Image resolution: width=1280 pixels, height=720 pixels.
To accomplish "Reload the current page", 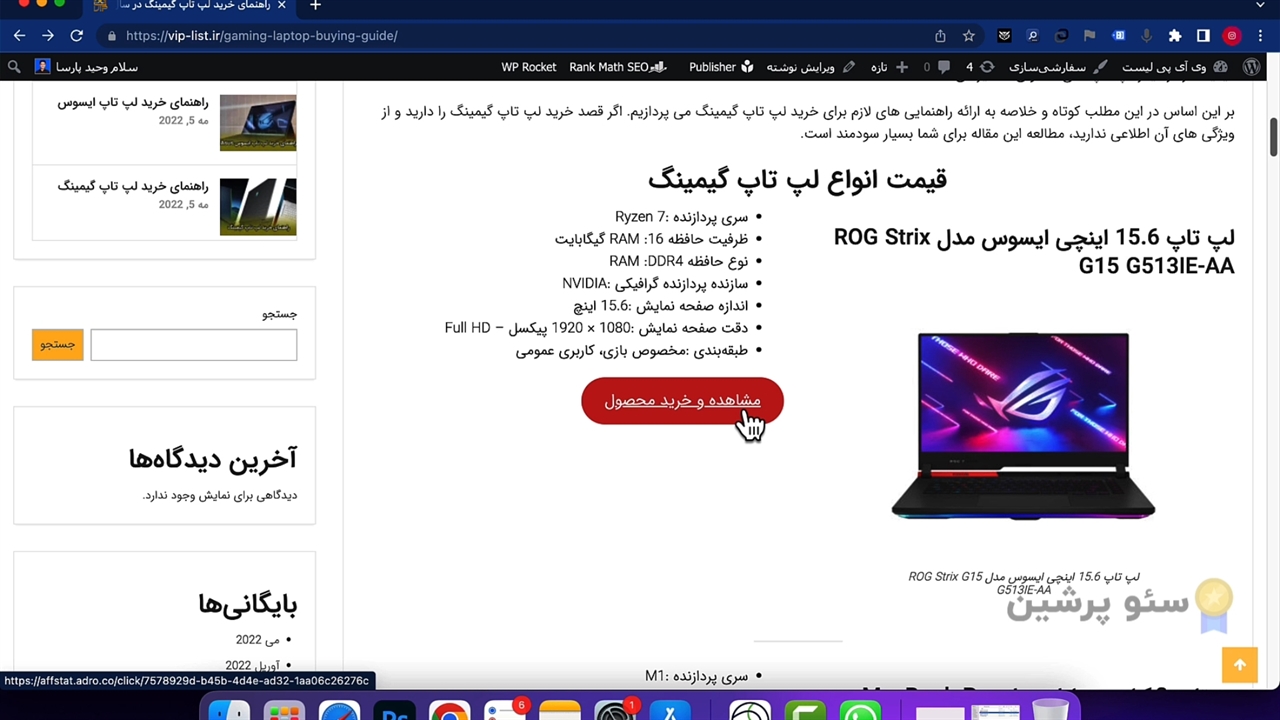I will pyautogui.click(x=76, y=35).
